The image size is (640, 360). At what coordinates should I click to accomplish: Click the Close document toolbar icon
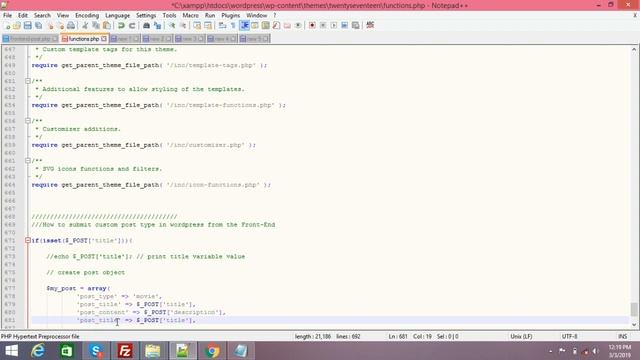coord(50,26)
